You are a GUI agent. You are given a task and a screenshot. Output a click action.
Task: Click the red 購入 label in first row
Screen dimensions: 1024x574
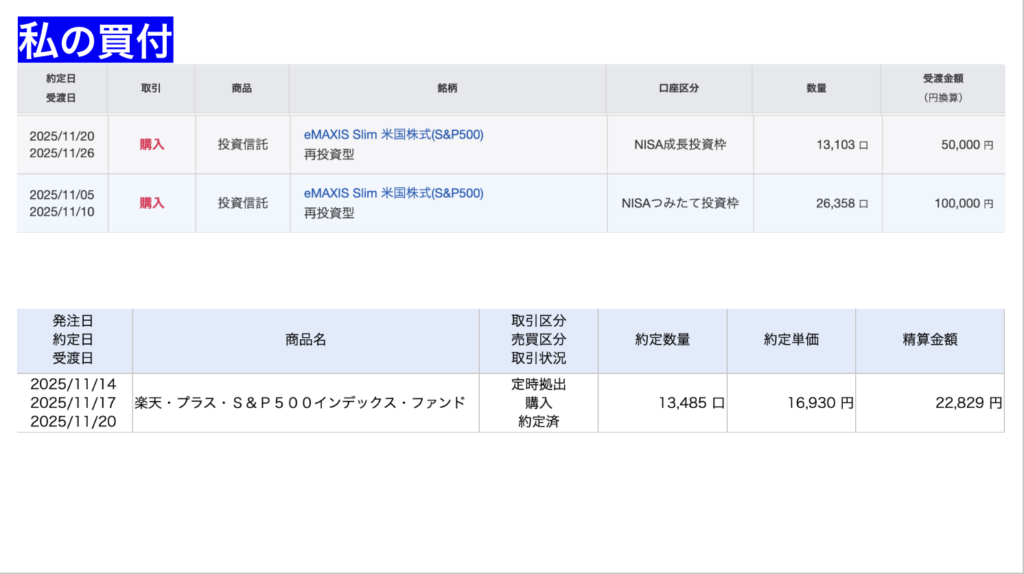point(152,144)
